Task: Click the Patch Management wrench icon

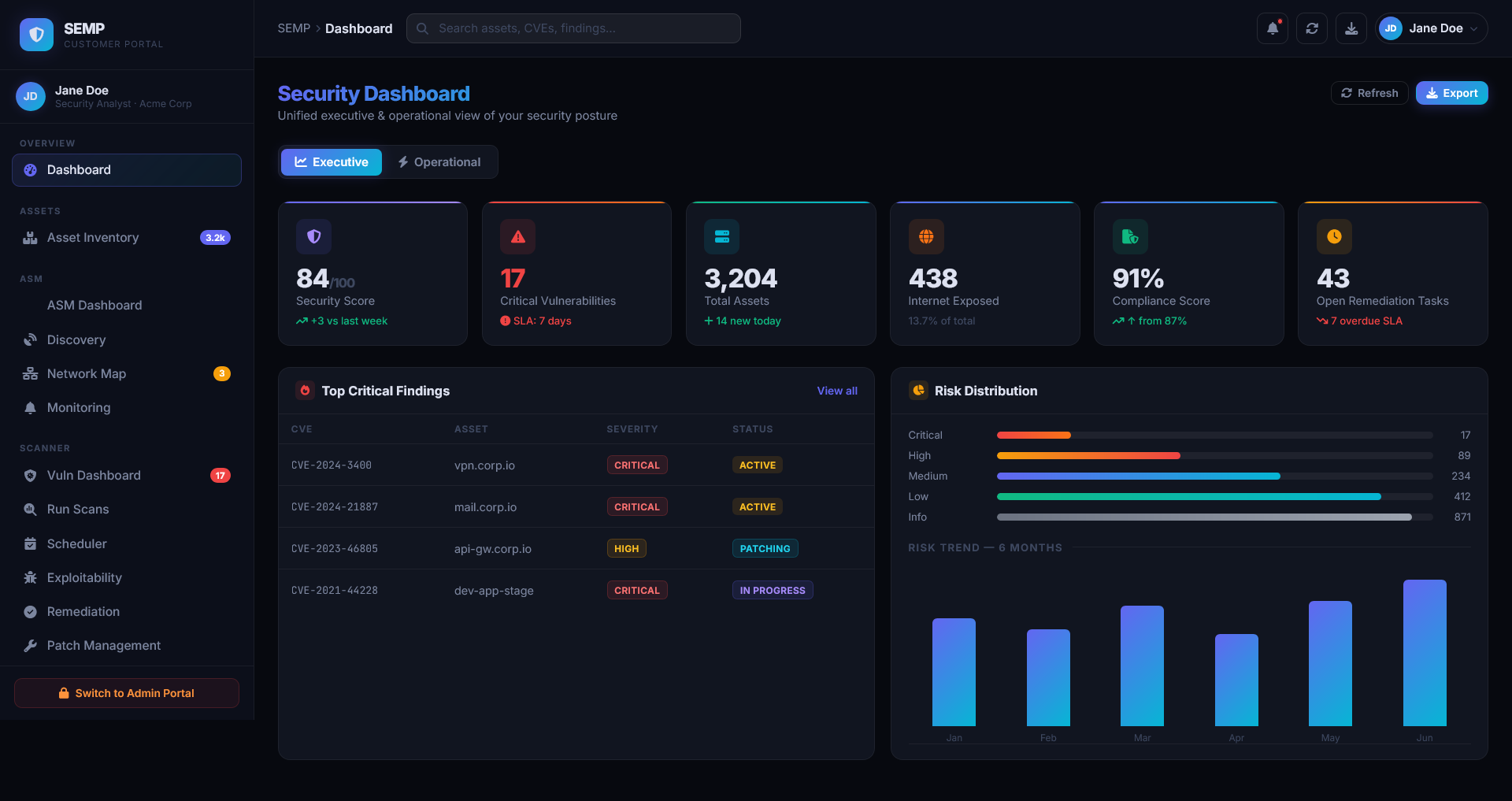Action: pos(30,646)
